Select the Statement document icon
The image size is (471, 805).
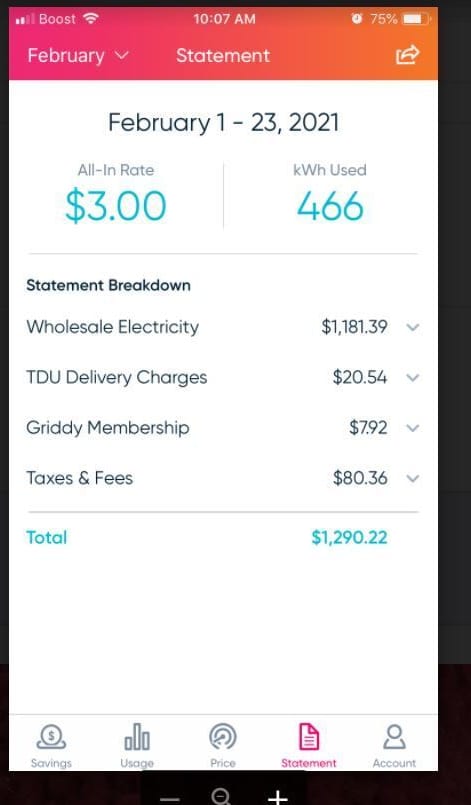click(x=309, y=737)
